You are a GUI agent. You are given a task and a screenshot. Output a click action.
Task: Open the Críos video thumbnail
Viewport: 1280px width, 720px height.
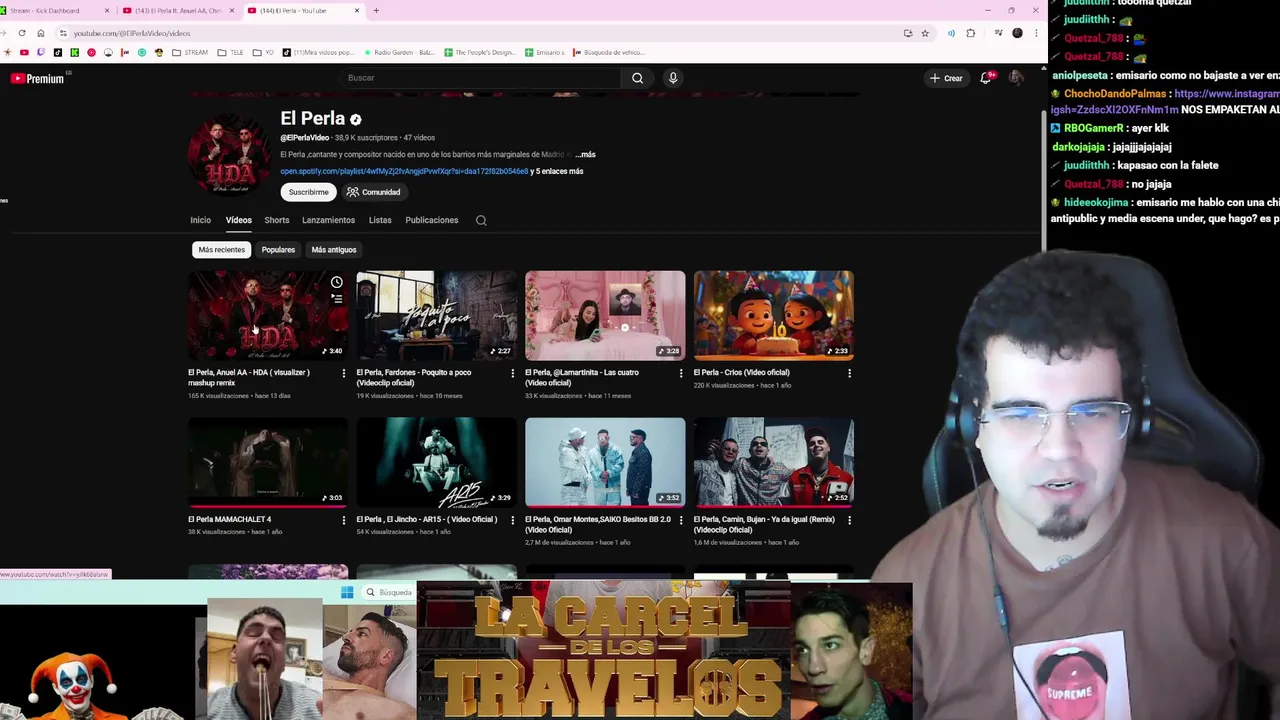(x=774, y=315)
